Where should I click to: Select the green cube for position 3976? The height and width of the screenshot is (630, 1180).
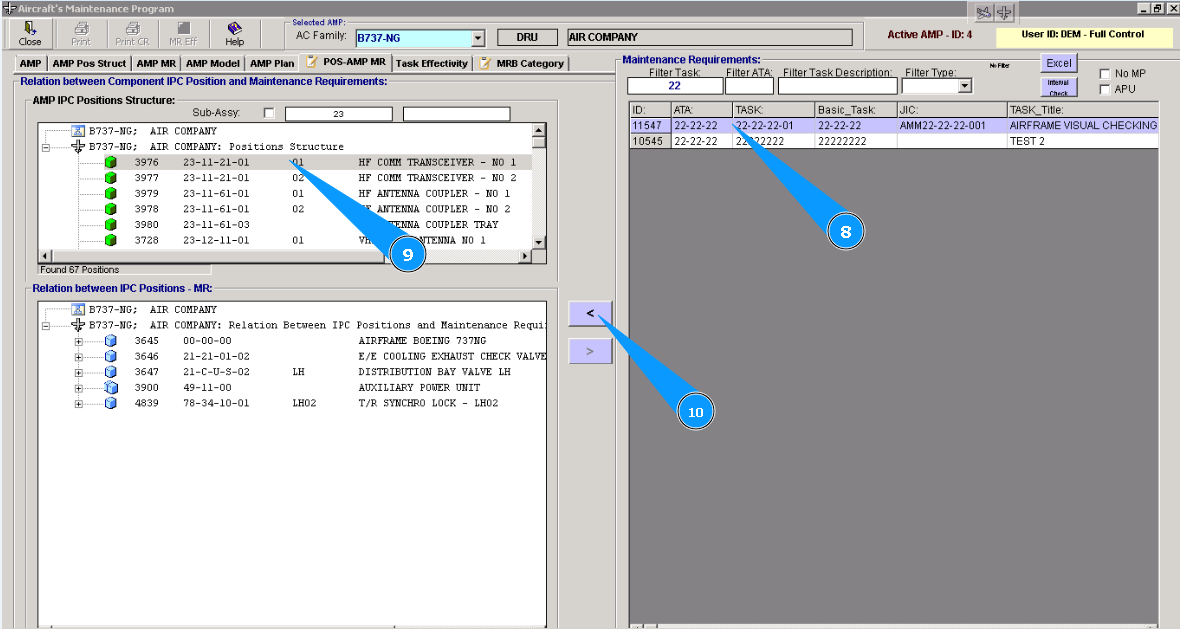coord(111,162)
